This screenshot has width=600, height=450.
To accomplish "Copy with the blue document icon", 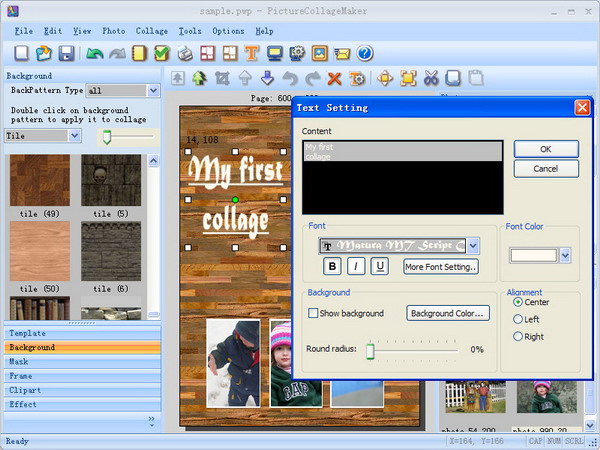I will pyautogui.click(x=453, y=78).
